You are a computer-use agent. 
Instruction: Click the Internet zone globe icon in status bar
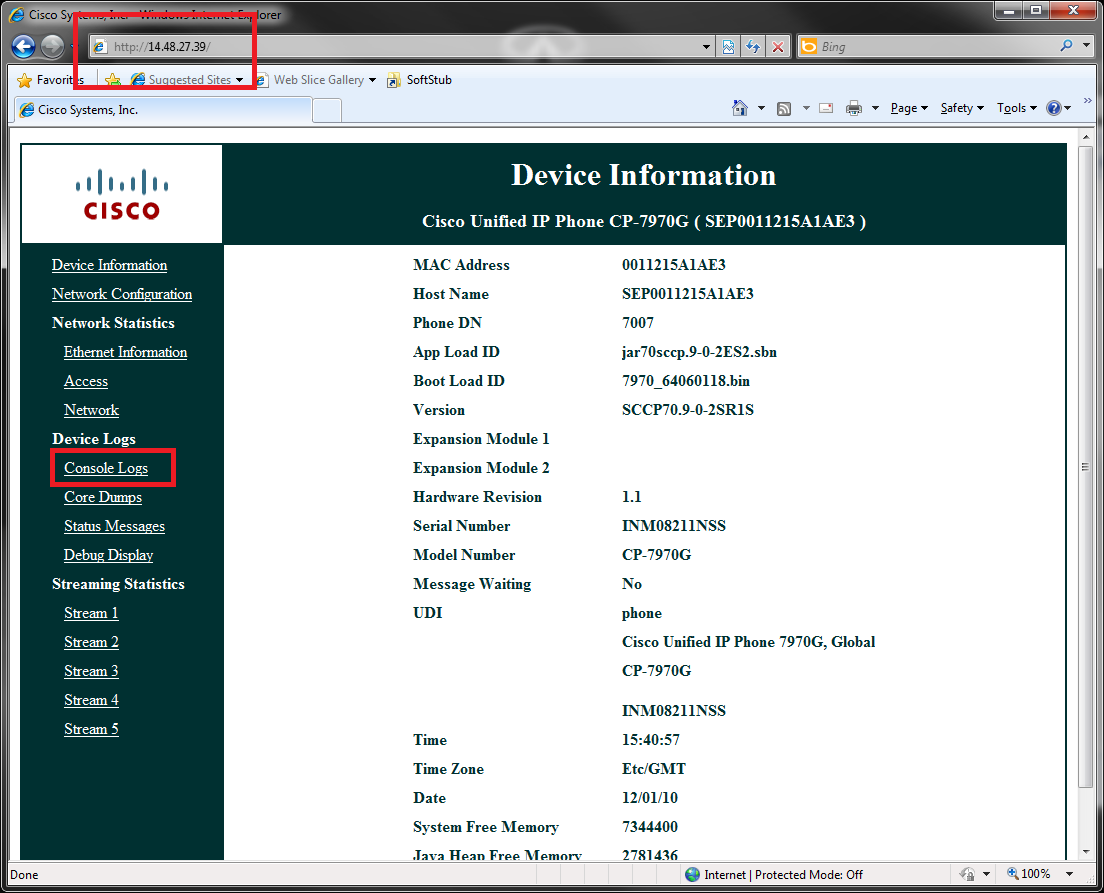pyautogui.click(x=693, y=874)
